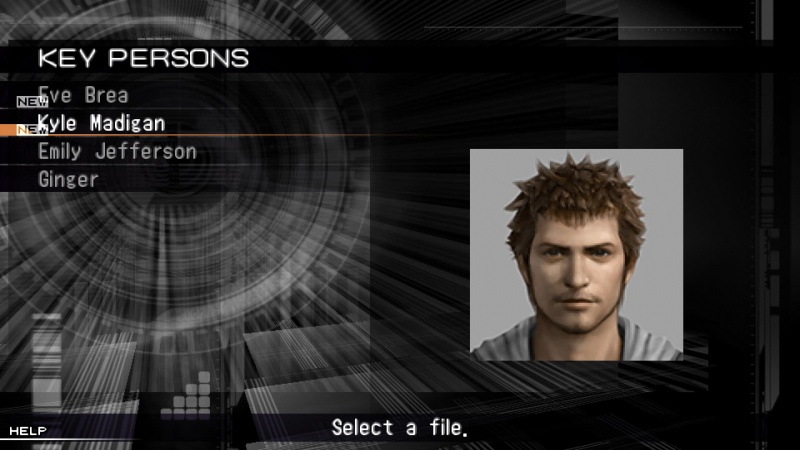
Task: Click the NEW badge beside Eve Brea
Action: click(32, 102)
